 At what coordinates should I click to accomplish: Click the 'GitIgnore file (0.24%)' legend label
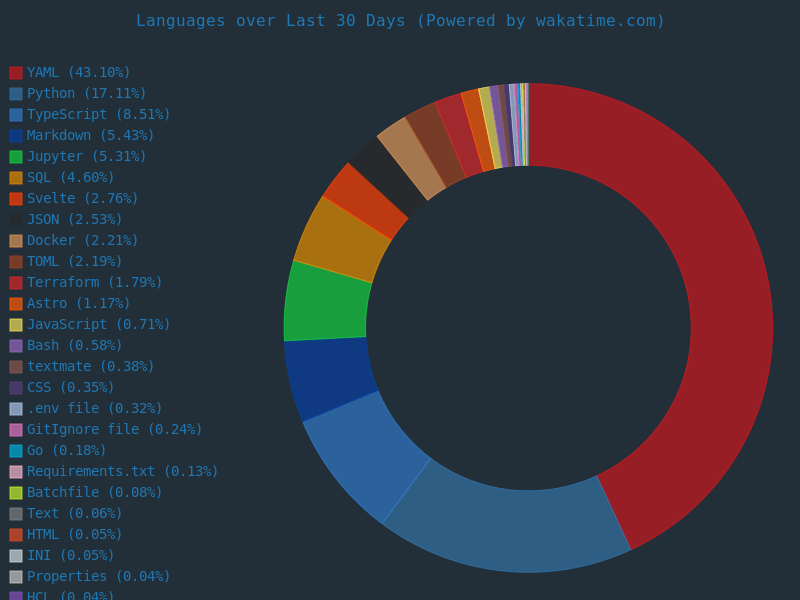click(114, 429)
